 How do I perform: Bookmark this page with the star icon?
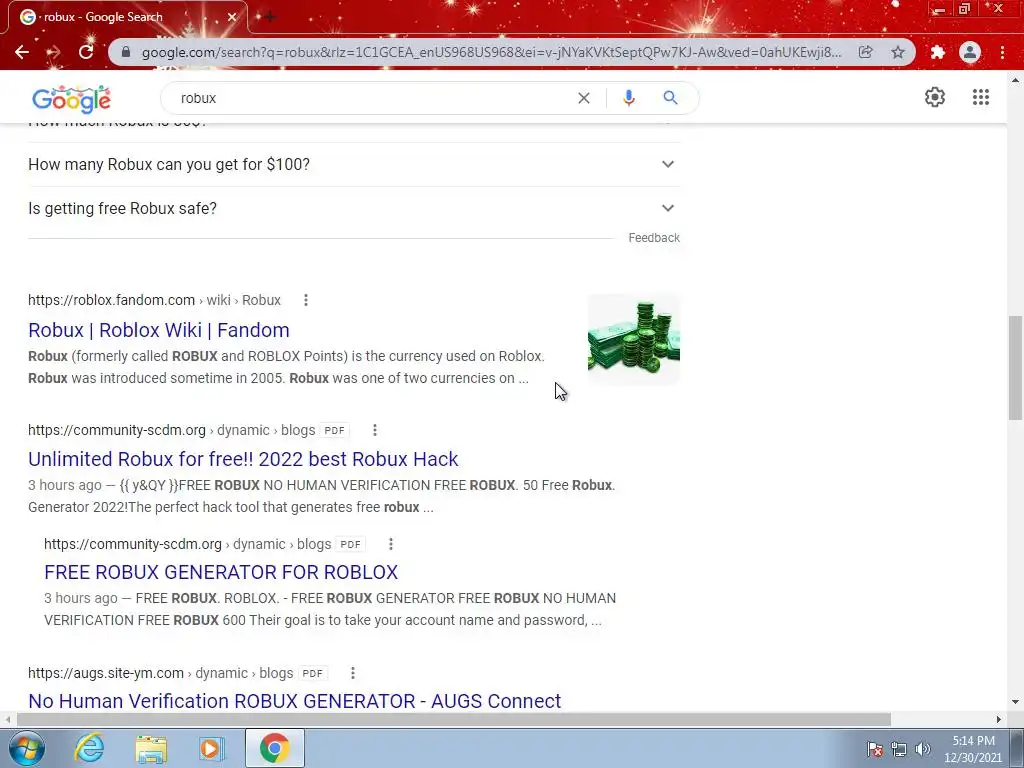tap(898, 52)
